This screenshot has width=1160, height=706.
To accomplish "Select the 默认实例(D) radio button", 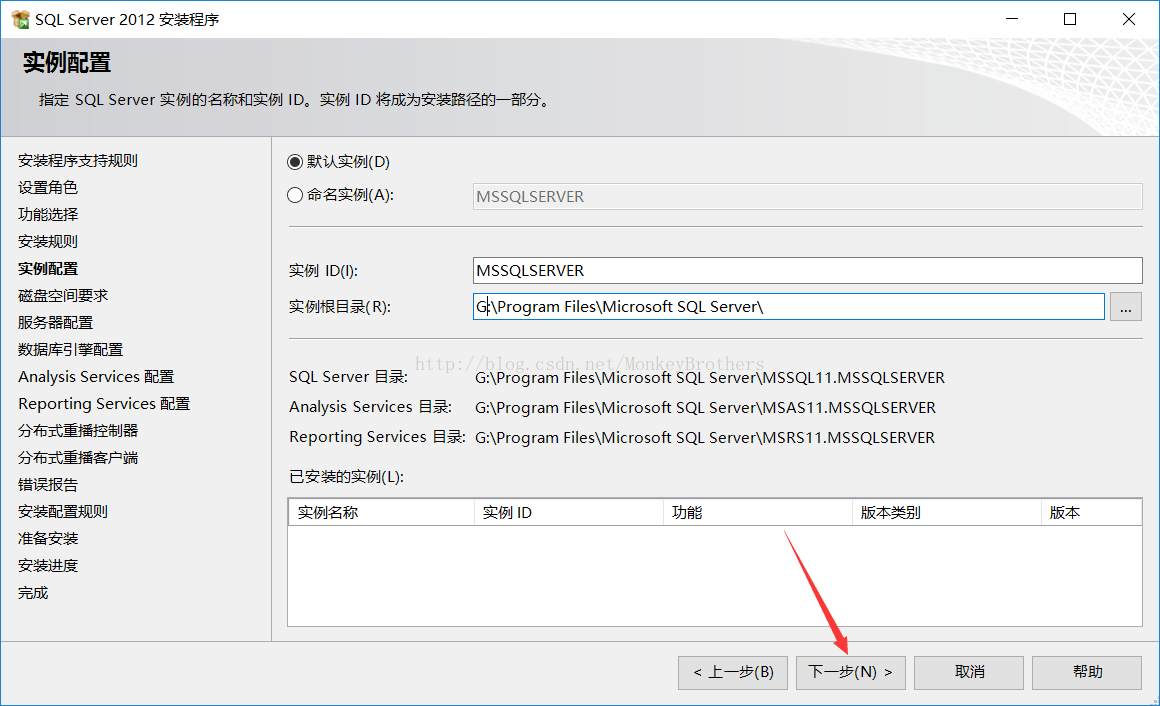I will pyautogui.click(x=294, y=162).
